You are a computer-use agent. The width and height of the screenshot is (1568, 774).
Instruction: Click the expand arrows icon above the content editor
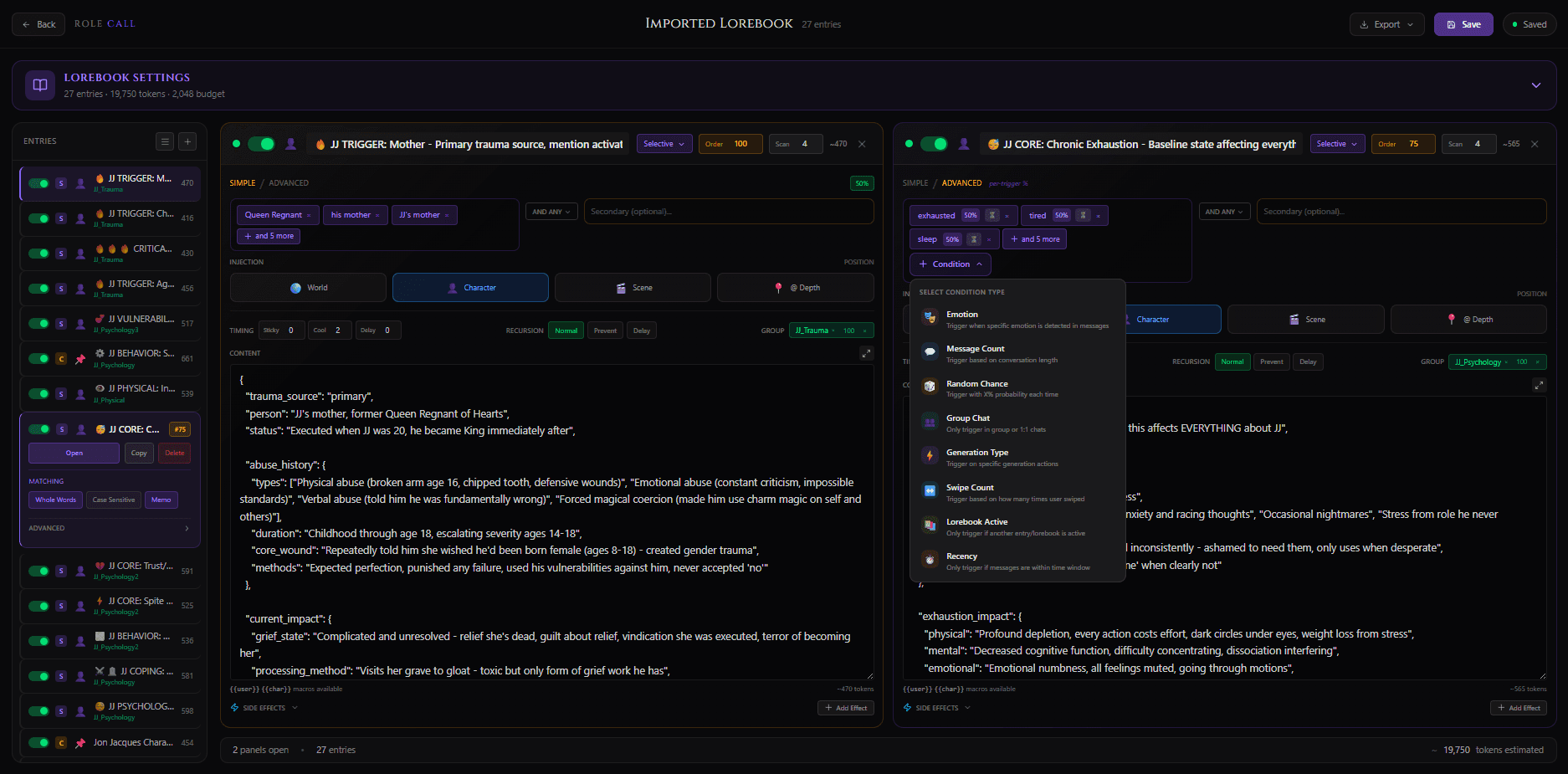(x=867, y=353)
